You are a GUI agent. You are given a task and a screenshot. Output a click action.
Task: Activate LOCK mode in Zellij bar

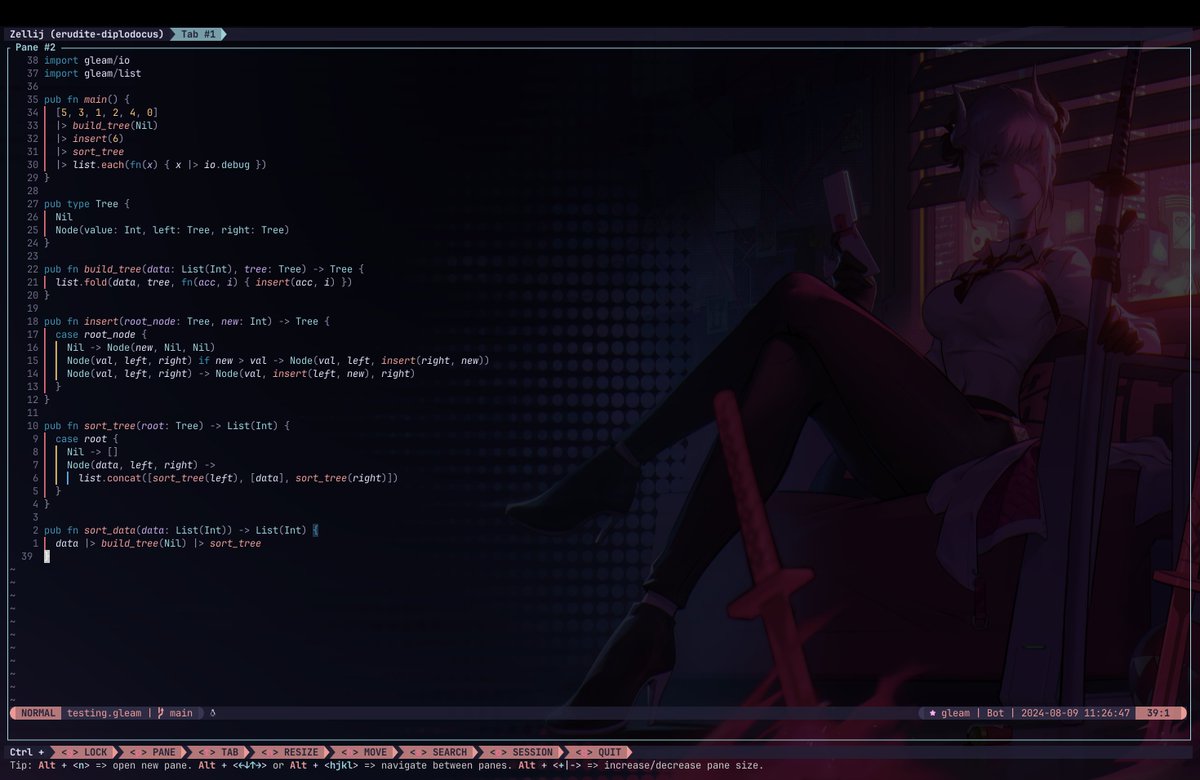tap(83, 752)
